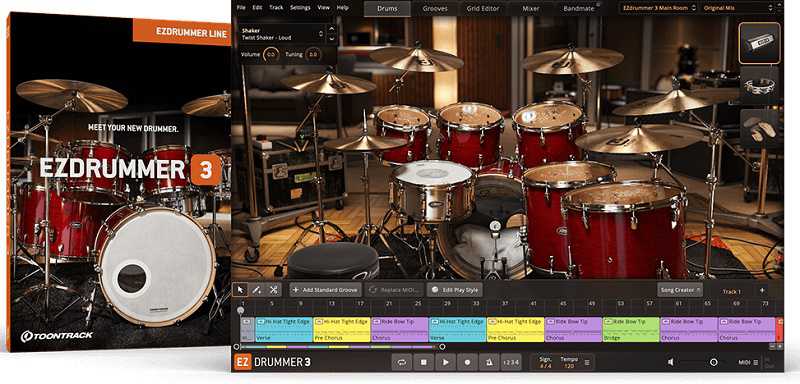Click the hi-hat cymbals in the kit
The width and height of the screenshot is (800, 384).
[x=365, y=144]
